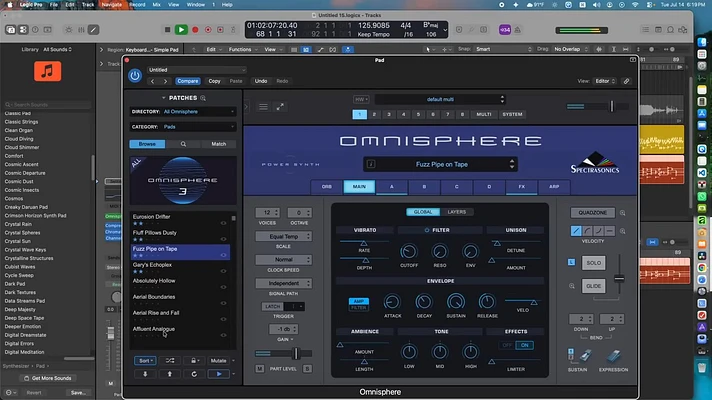712x400 pixels.
Task: Click the Compare button
Action: tap(188, 81)
